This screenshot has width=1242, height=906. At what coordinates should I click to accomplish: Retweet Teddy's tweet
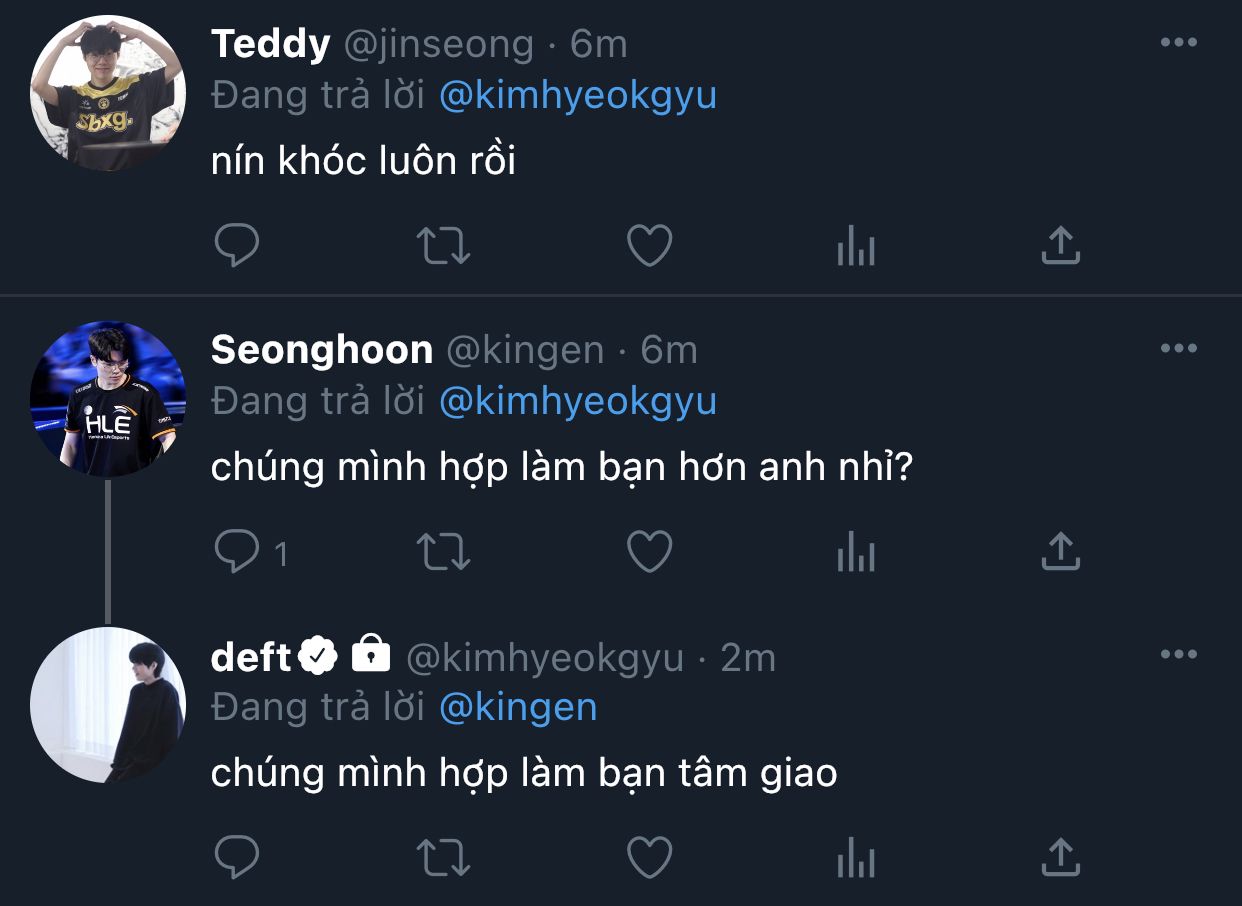point(443,245)
